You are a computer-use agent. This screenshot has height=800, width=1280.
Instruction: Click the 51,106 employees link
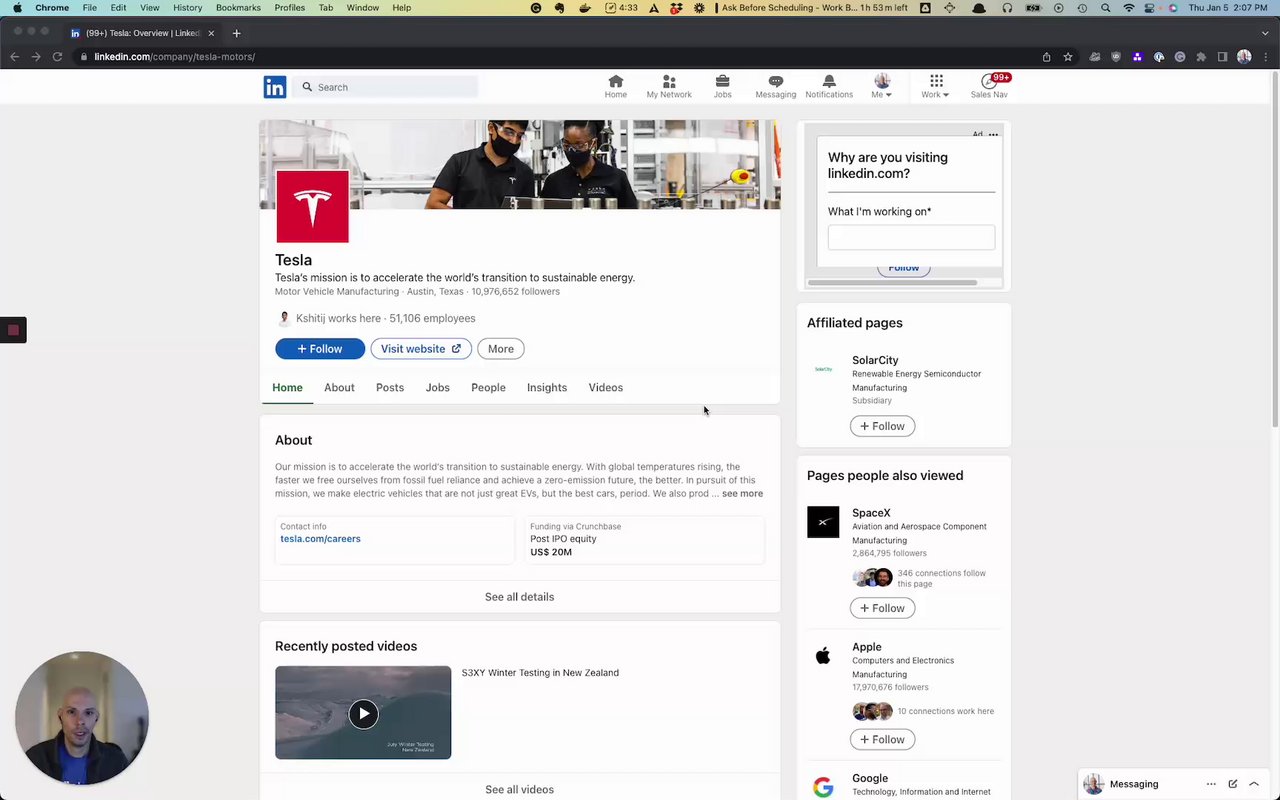tap(432, 318)
